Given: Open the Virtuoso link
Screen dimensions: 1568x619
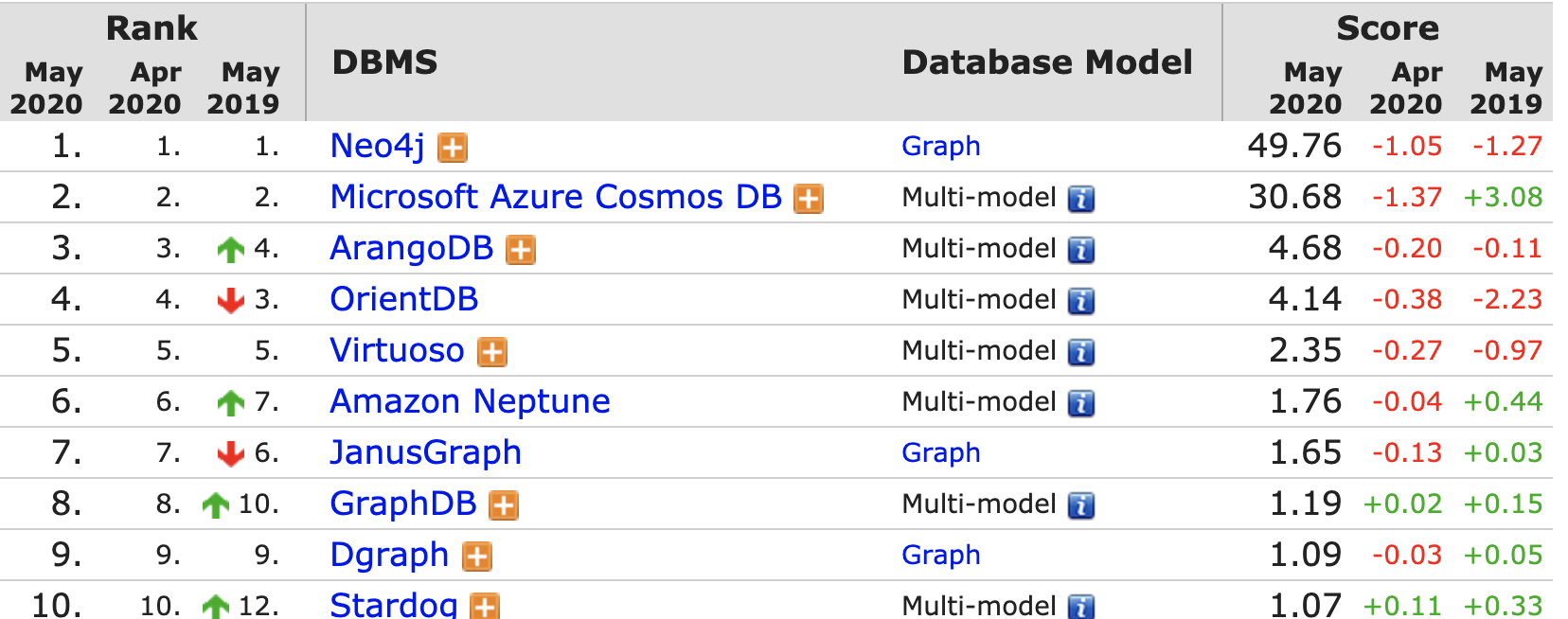Looking at the screenshot, I should 397,350.
